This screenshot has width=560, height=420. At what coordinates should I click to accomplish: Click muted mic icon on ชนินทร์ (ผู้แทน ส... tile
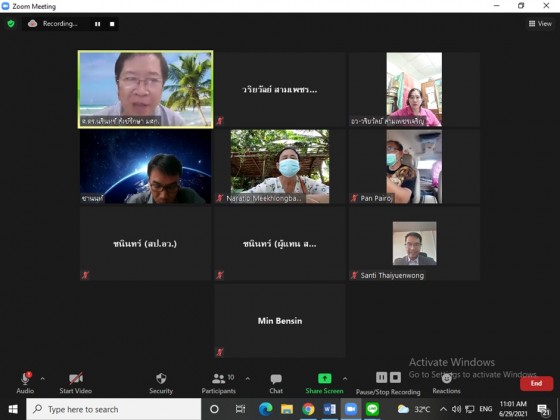[x=220, y=275]
